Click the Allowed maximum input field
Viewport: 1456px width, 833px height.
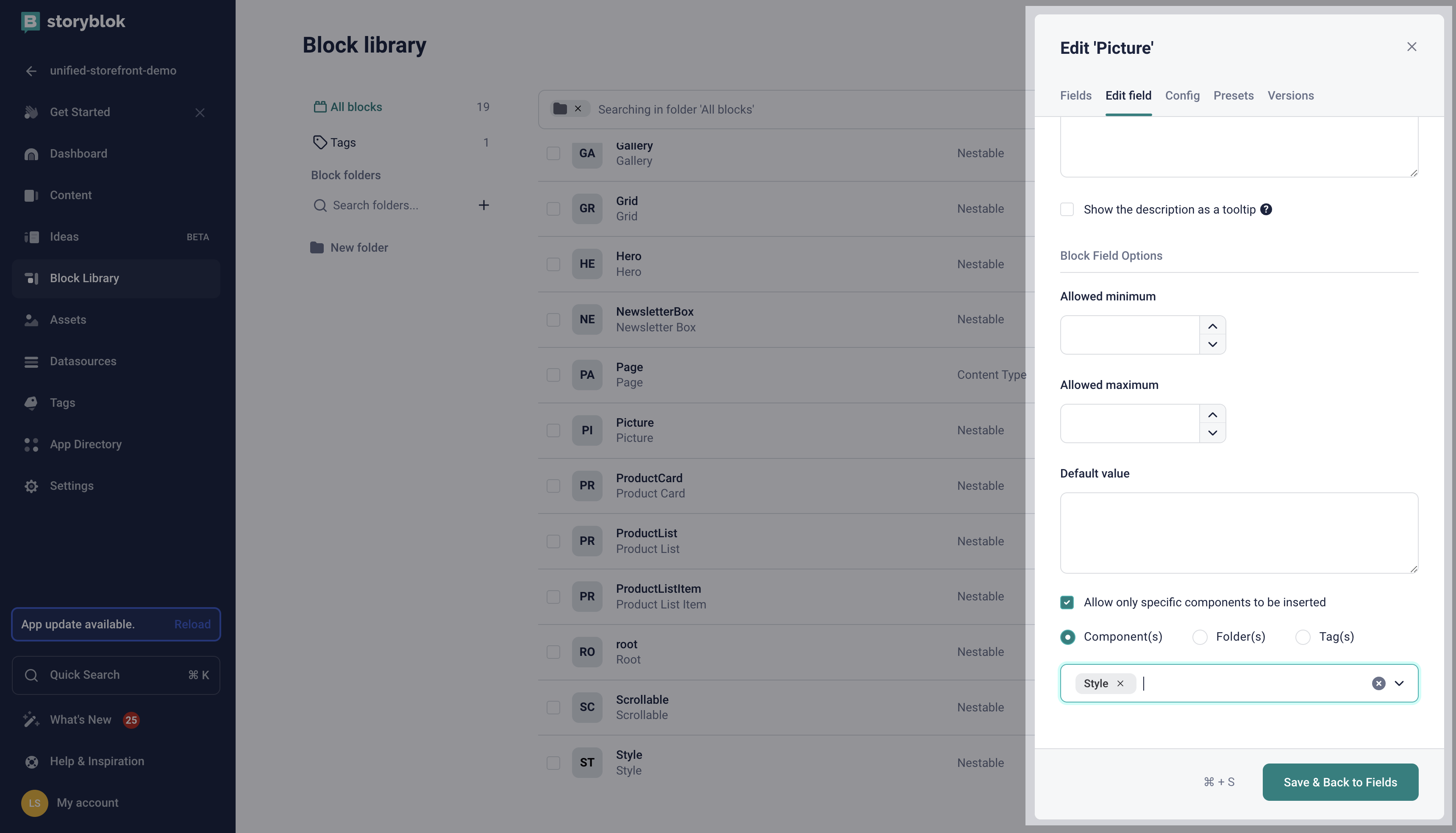(x=1130, y=424)
